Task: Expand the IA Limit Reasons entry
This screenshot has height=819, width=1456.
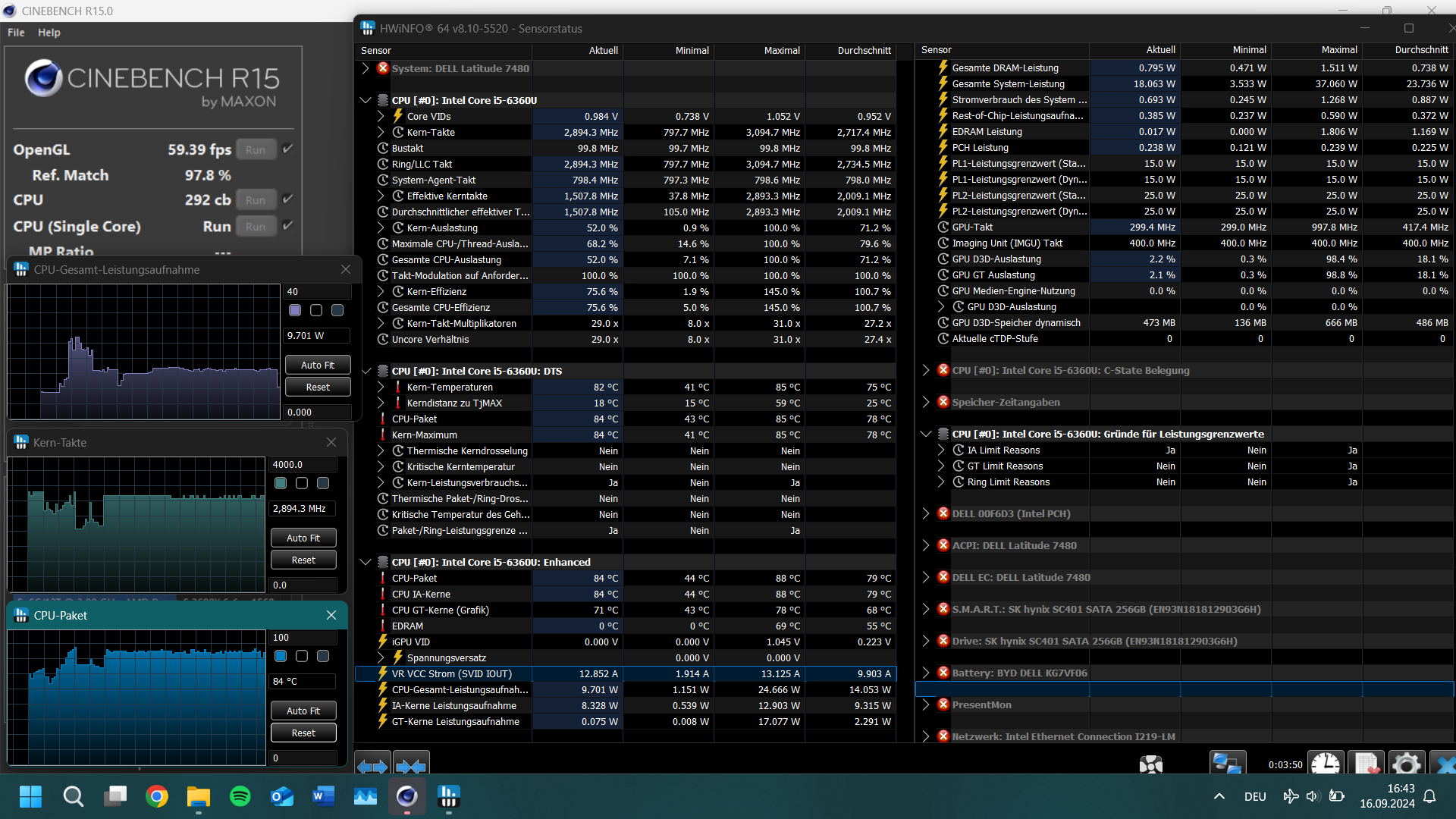Action: coord(943,450)
